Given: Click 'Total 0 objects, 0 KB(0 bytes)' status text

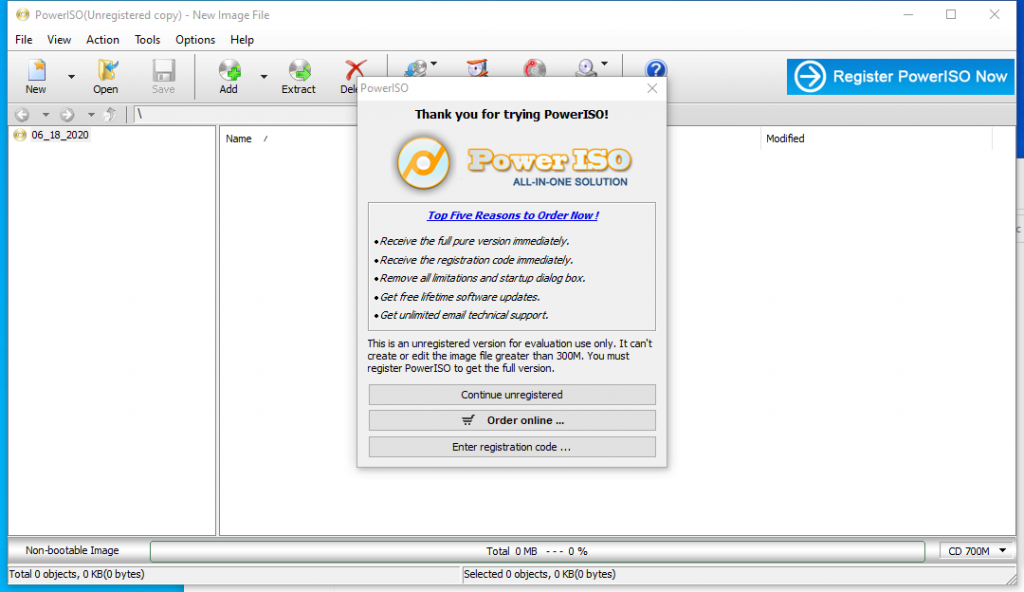Looking at the screenshot, I should point(76,574).
